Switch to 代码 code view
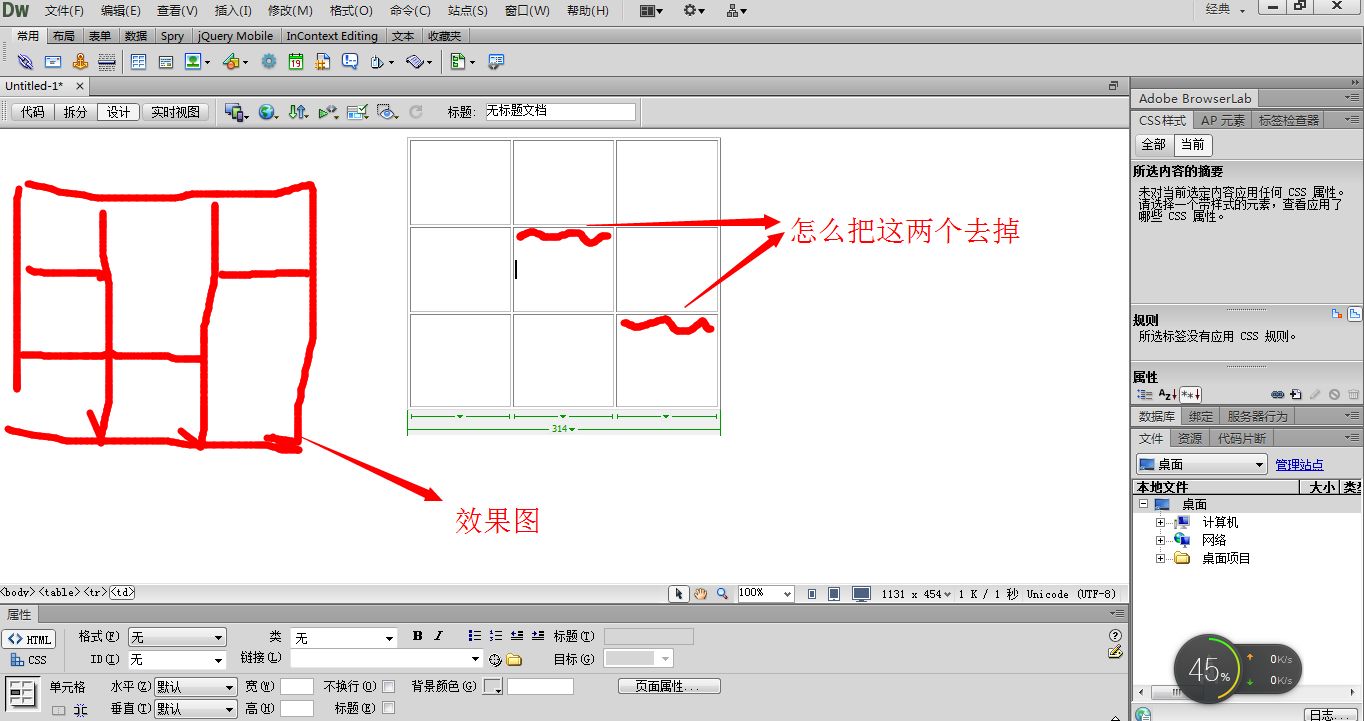The height and width of the screenshot is (721, 1364). pyautogui.click(x=32, y=112)
